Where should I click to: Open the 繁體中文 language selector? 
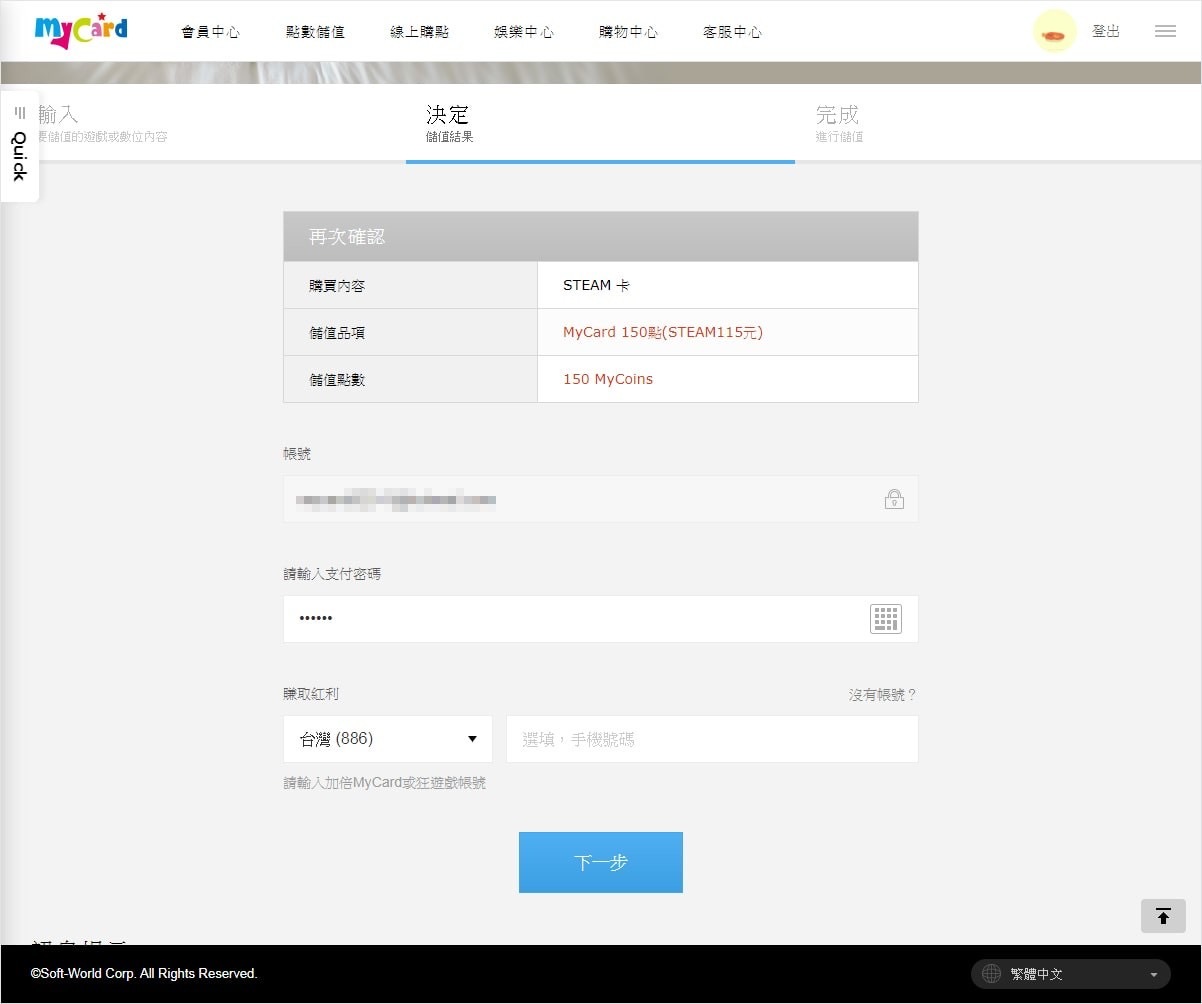(1071, 974)
